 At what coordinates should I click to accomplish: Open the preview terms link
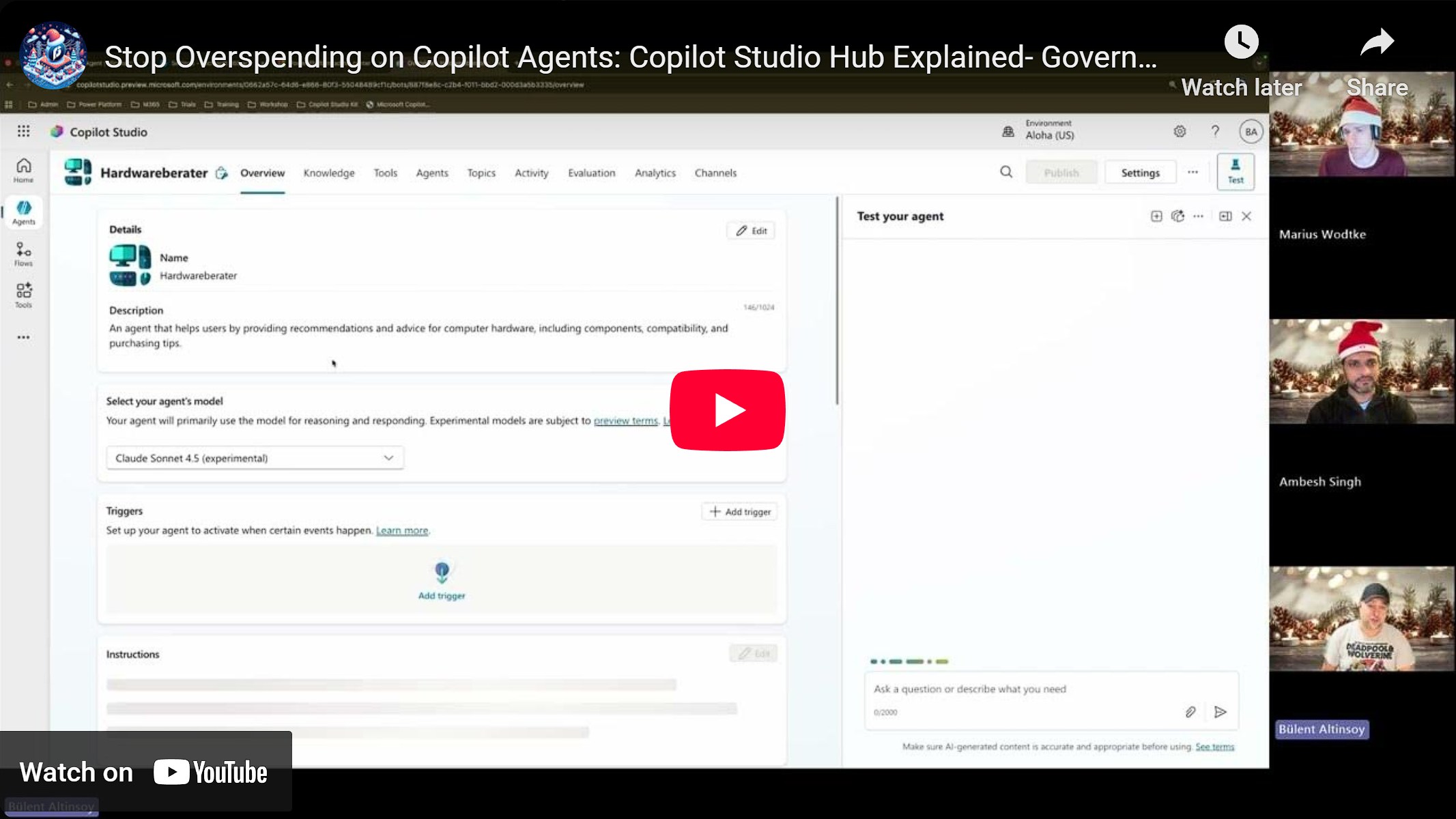click(x=625, y=420)
